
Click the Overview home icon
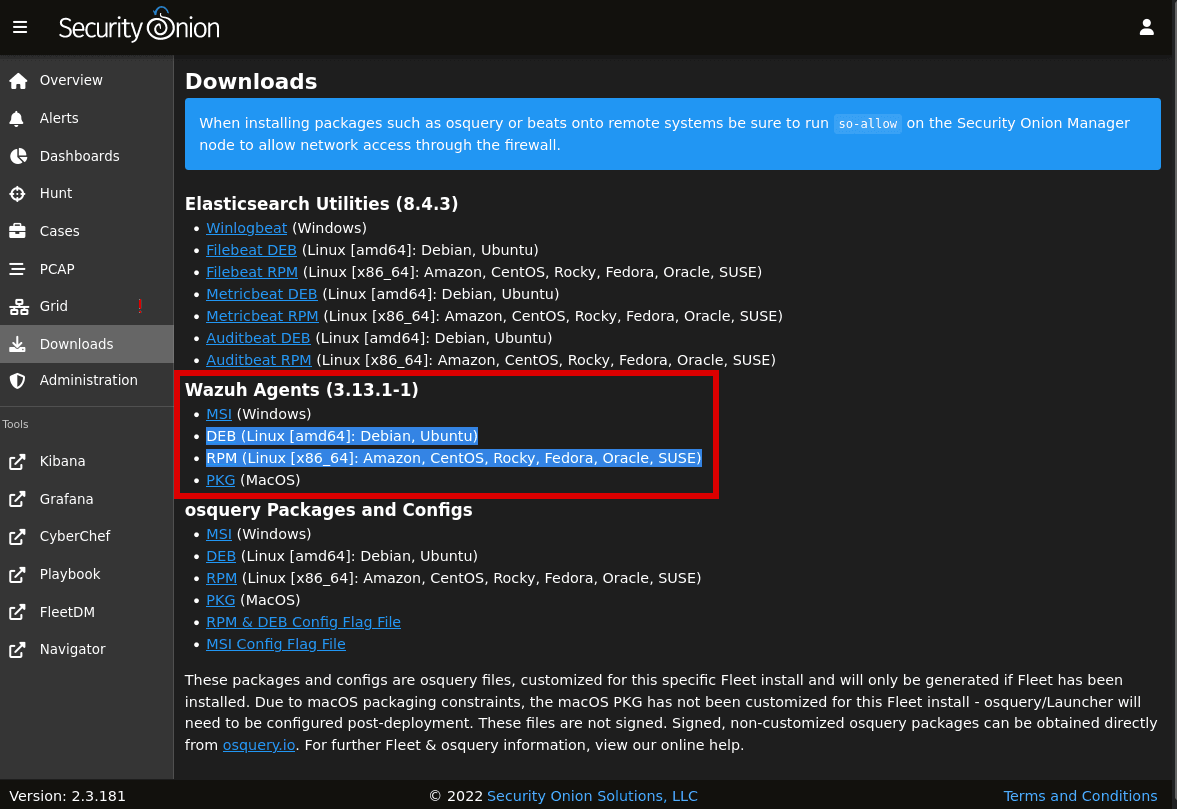tap(18, 80)
